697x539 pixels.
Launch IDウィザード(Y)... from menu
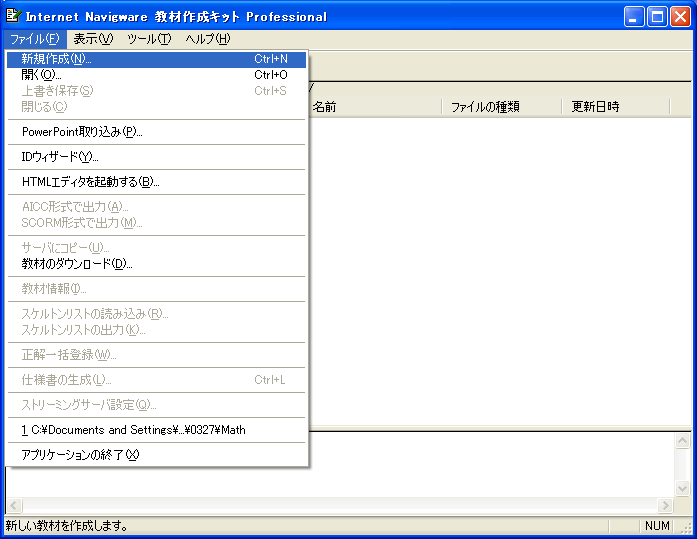point(156,157)
